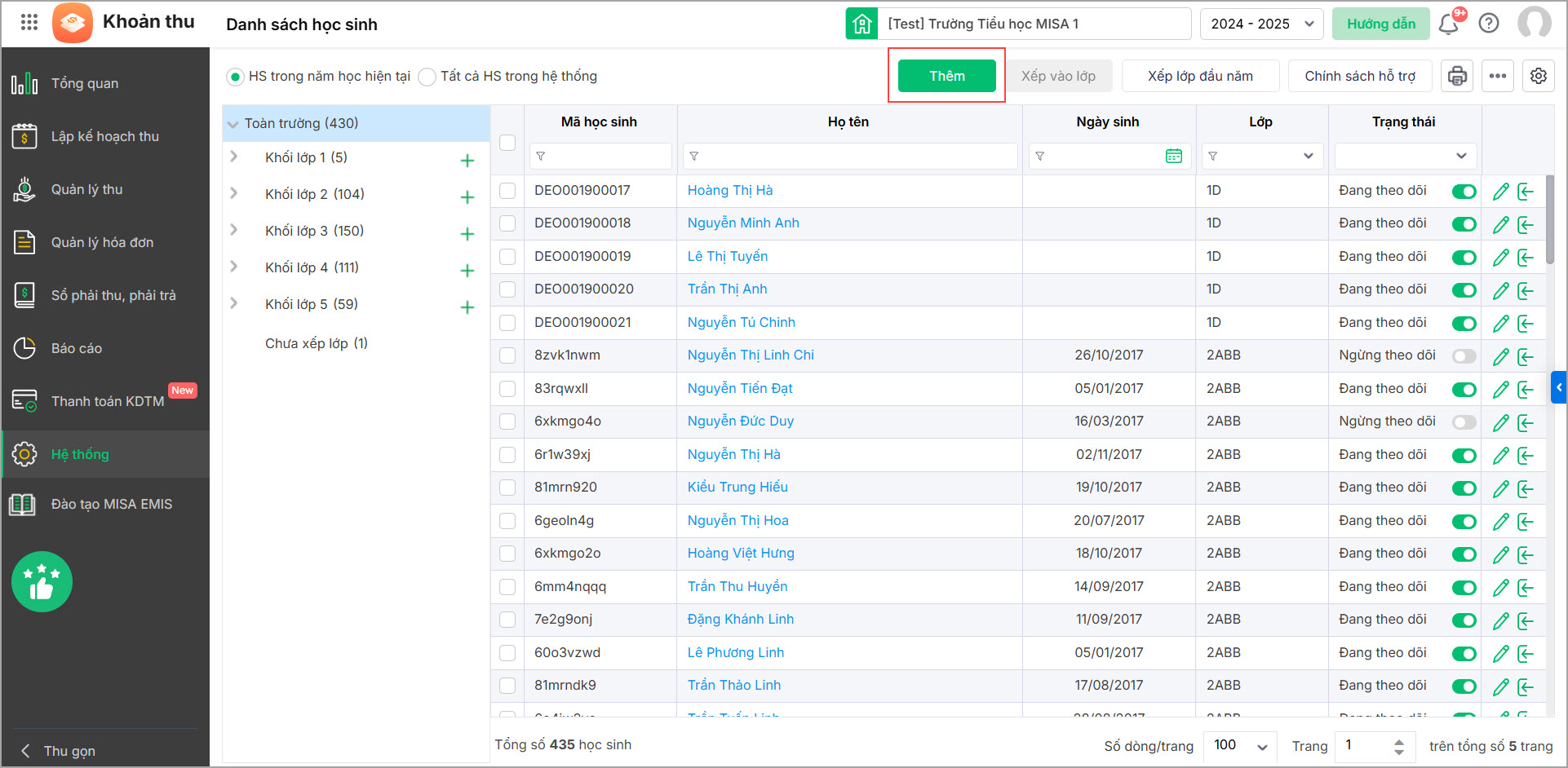Click the Xếp lớp đầu năm button
This screenshot has height=768, width=1568.
pos(1200,76)
